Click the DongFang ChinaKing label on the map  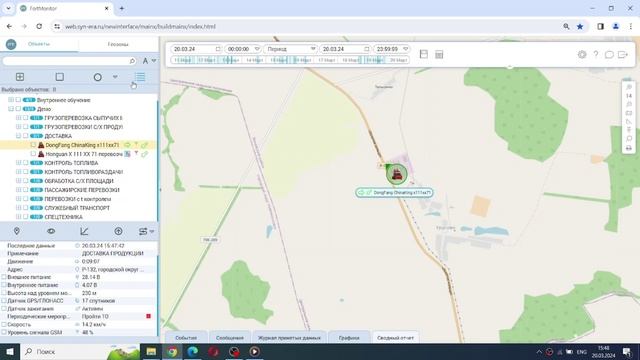pos(394,192)
